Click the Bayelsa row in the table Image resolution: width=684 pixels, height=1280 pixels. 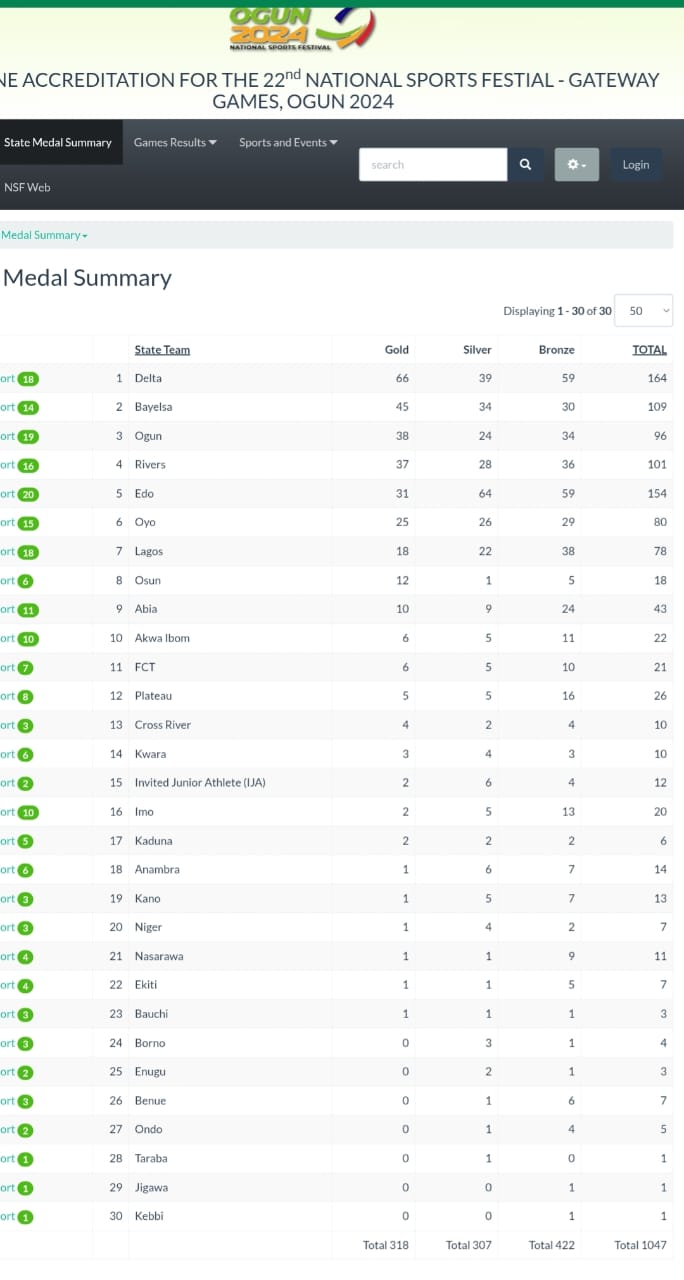point(336,408)
